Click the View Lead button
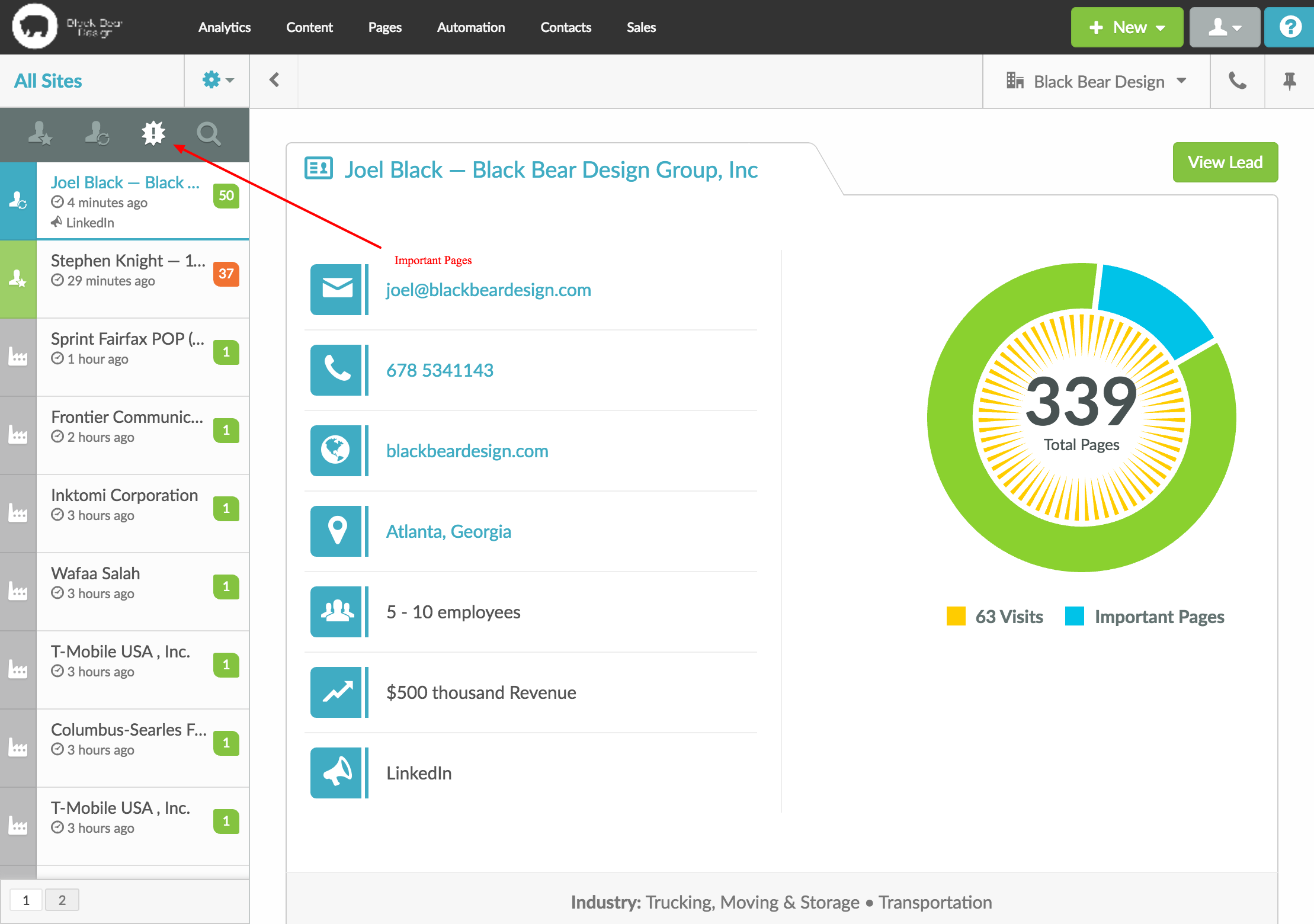This screenshot has width=1314, height=924. pos(1225,162)
